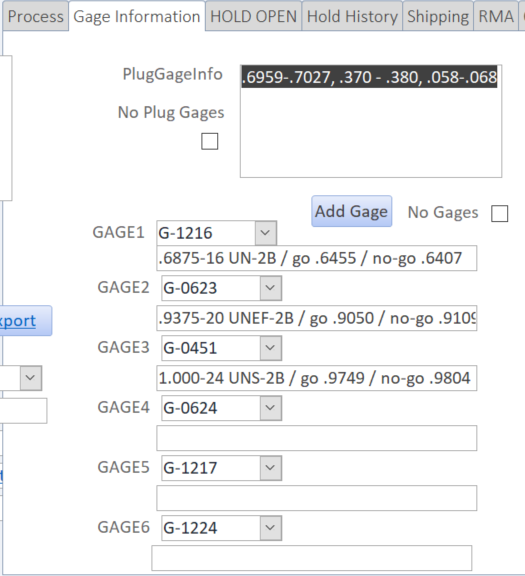Open the GAGE3 dropdown arrow
The image size is (525, 576).
[x=271, y=348]
